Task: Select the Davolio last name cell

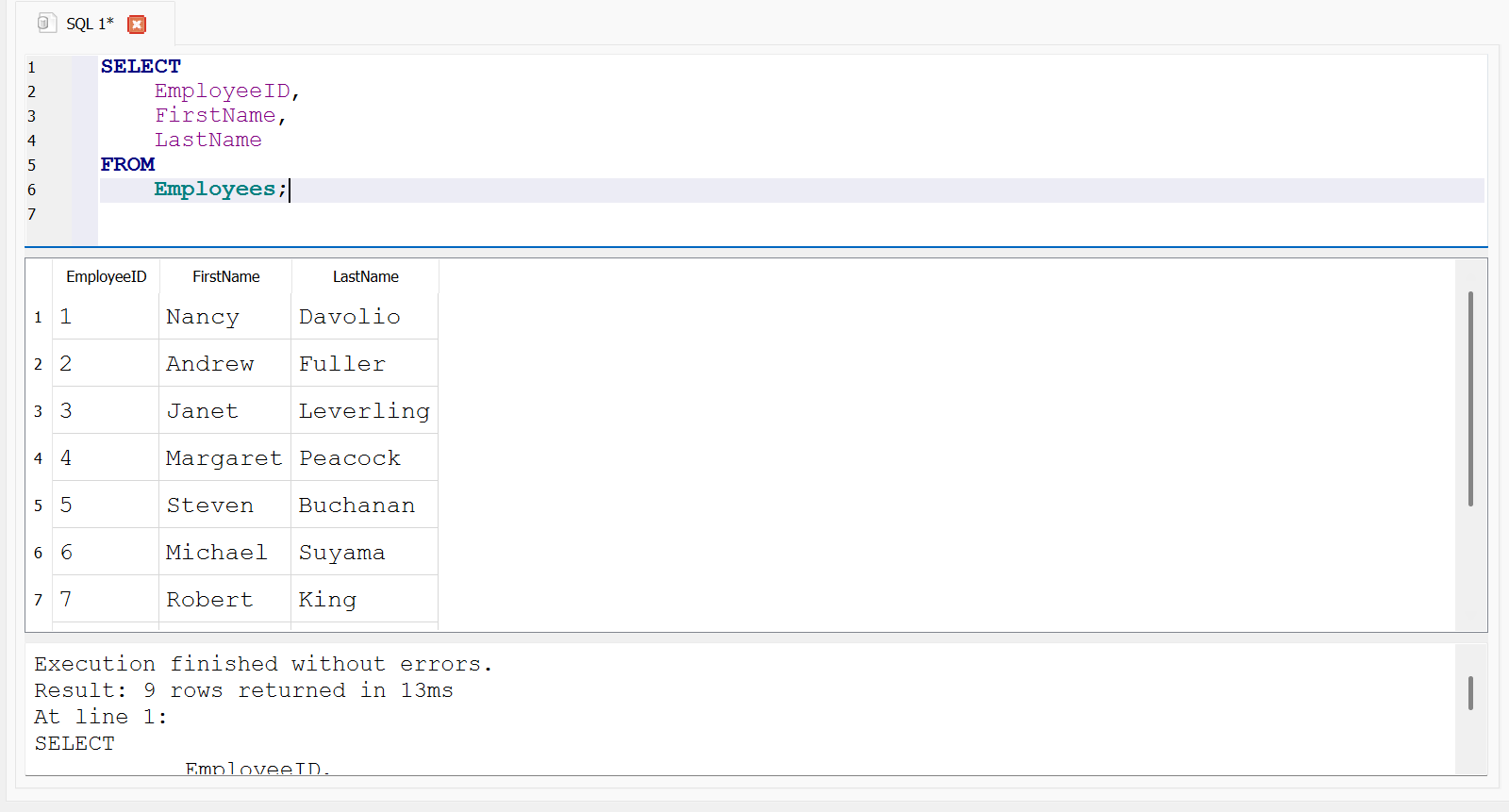Action: pyautogui.click(x=350, y=317)
